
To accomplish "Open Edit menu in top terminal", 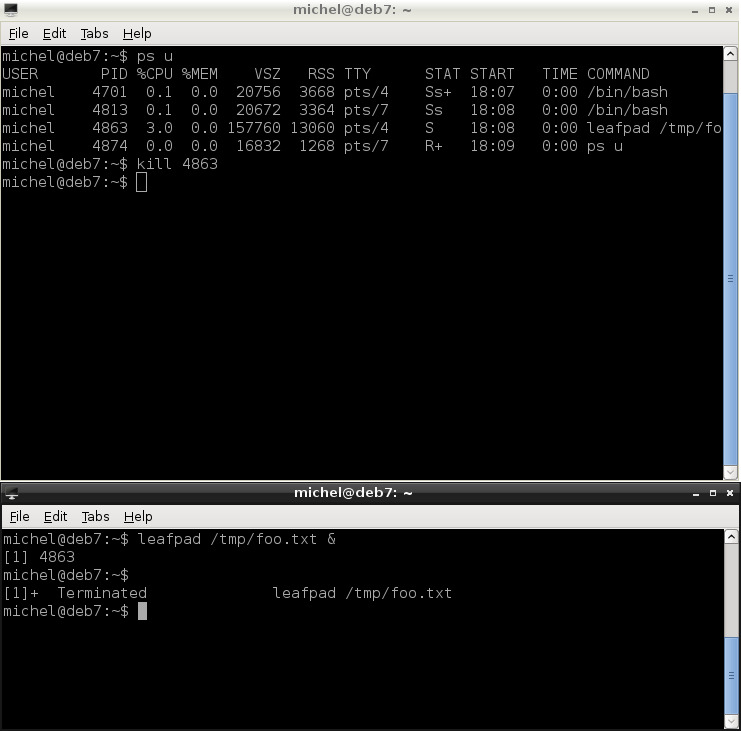I will tap(54, 34).
